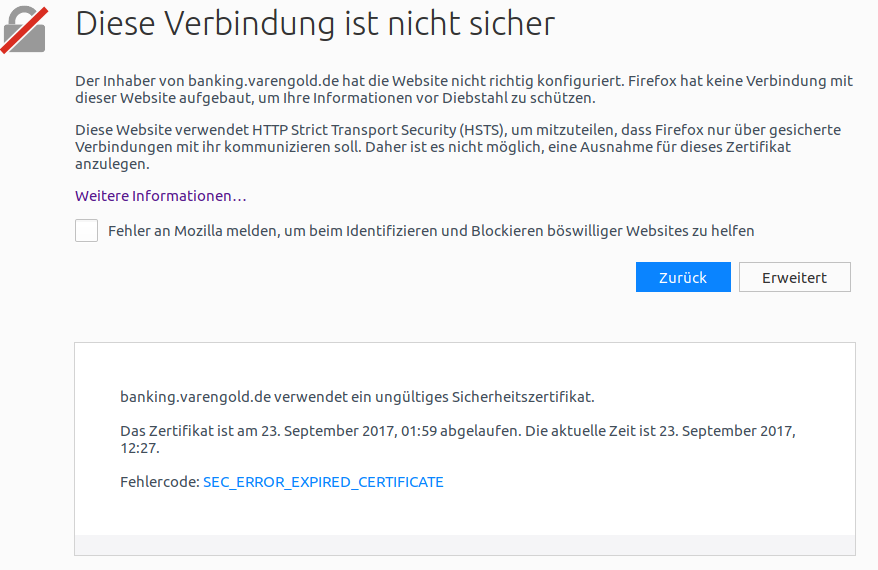Open the Weitere Informationen link
The width and height of the screenshot is (878, 570).
161,196
